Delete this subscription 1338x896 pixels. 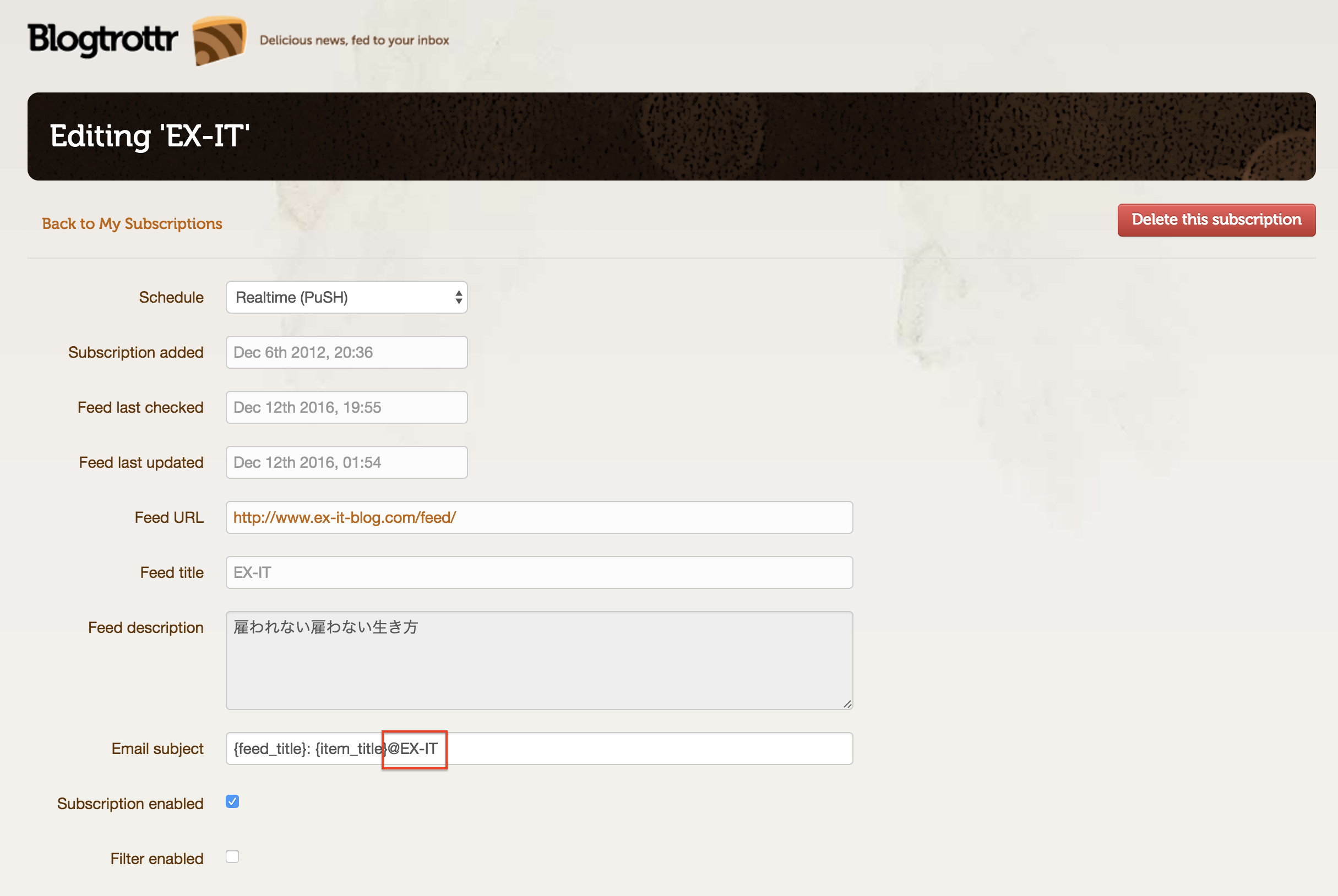pyautogui.click(x=1216, y=220)
